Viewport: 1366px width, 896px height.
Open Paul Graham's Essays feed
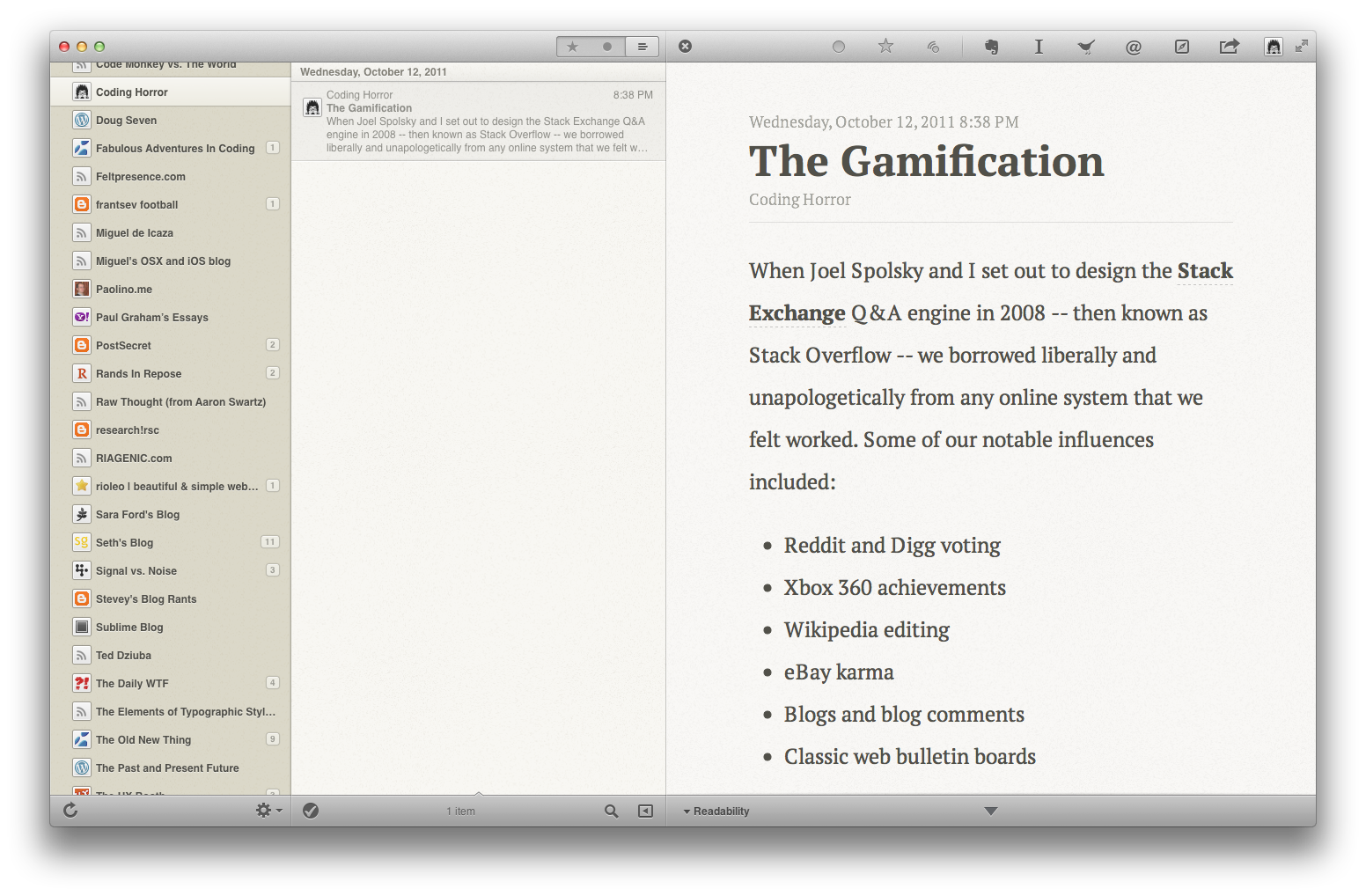[x=171, y=317]
